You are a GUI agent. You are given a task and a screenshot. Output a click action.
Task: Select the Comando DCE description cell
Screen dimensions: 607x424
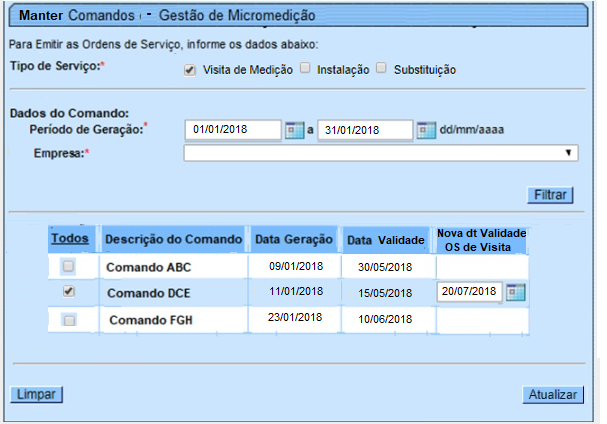(x=173, y=293)
